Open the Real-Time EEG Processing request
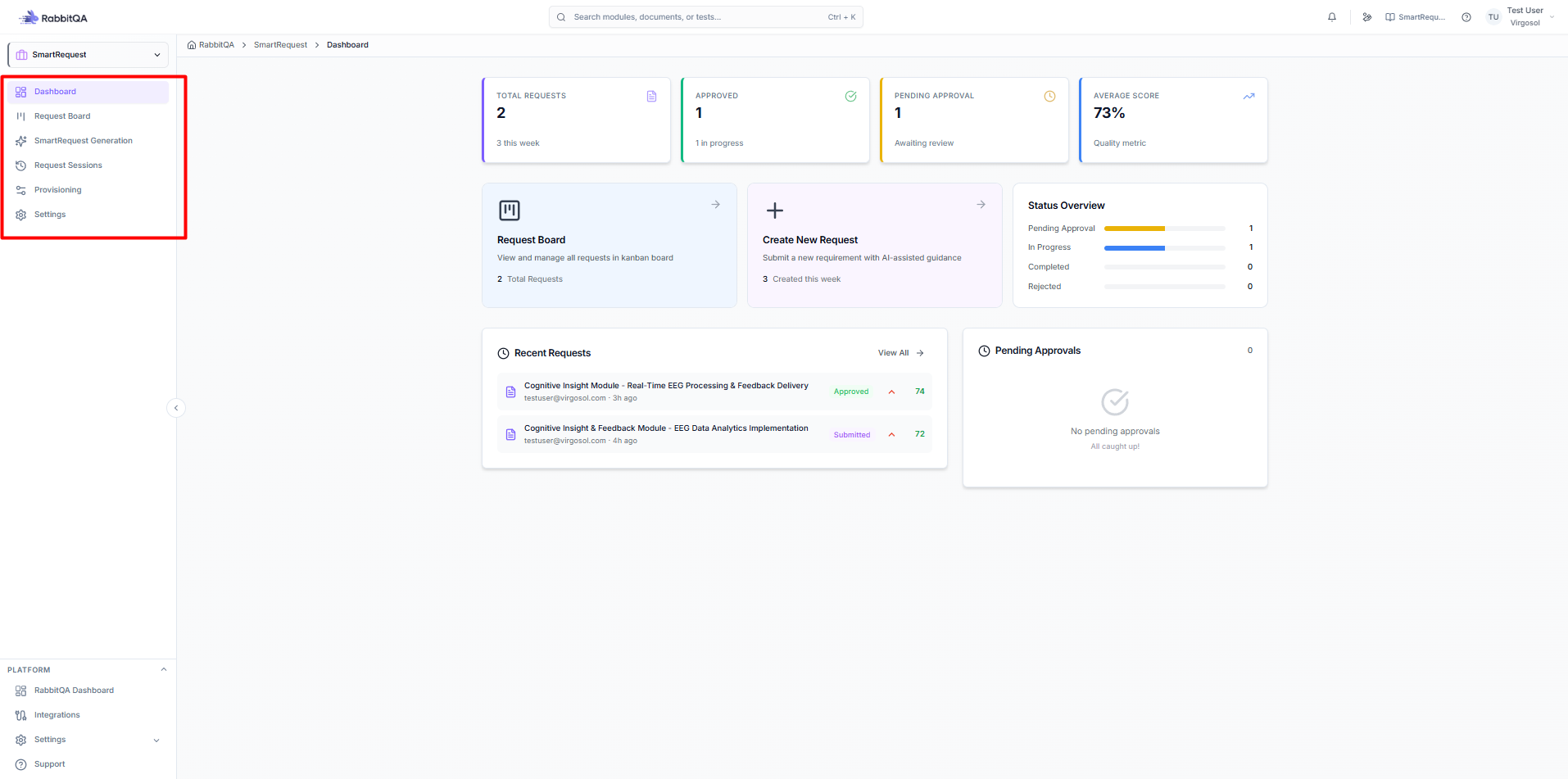The height and width of the screenshot is (779, 1568). click(714, 392)
